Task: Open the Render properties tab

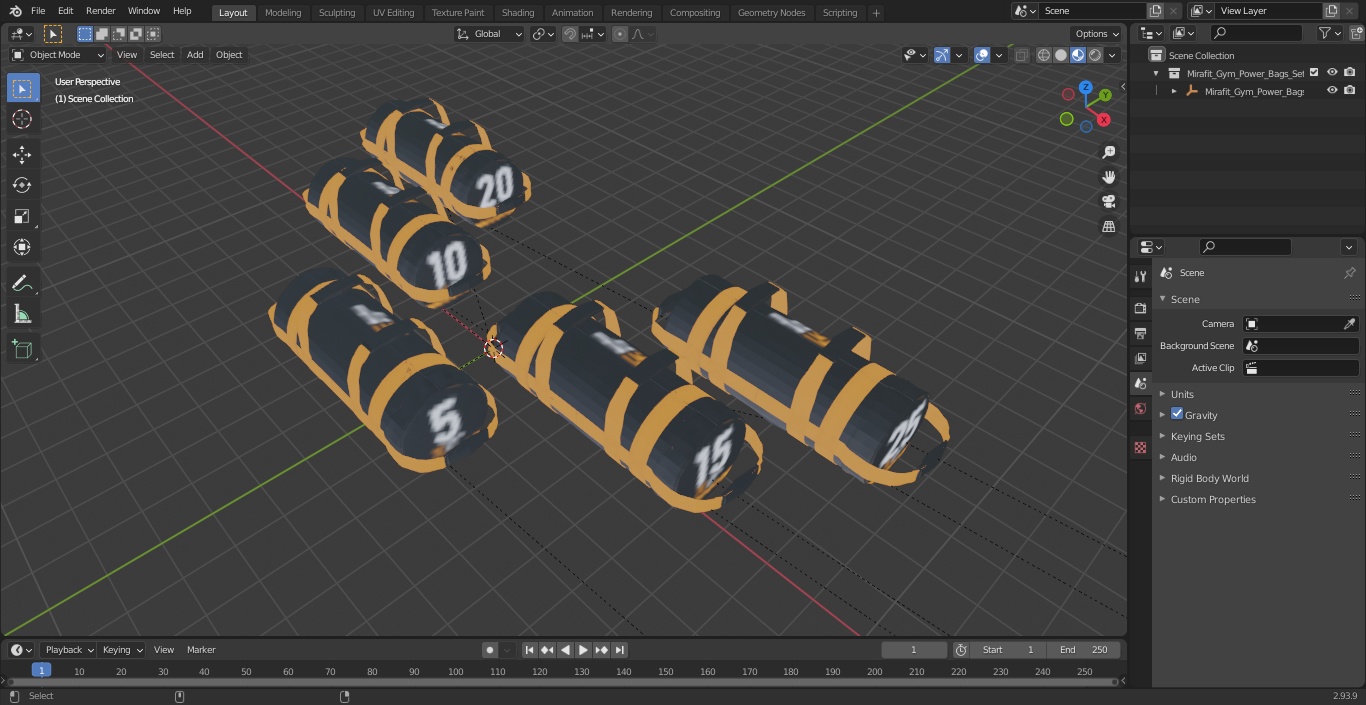Action: click(1140, 308)
